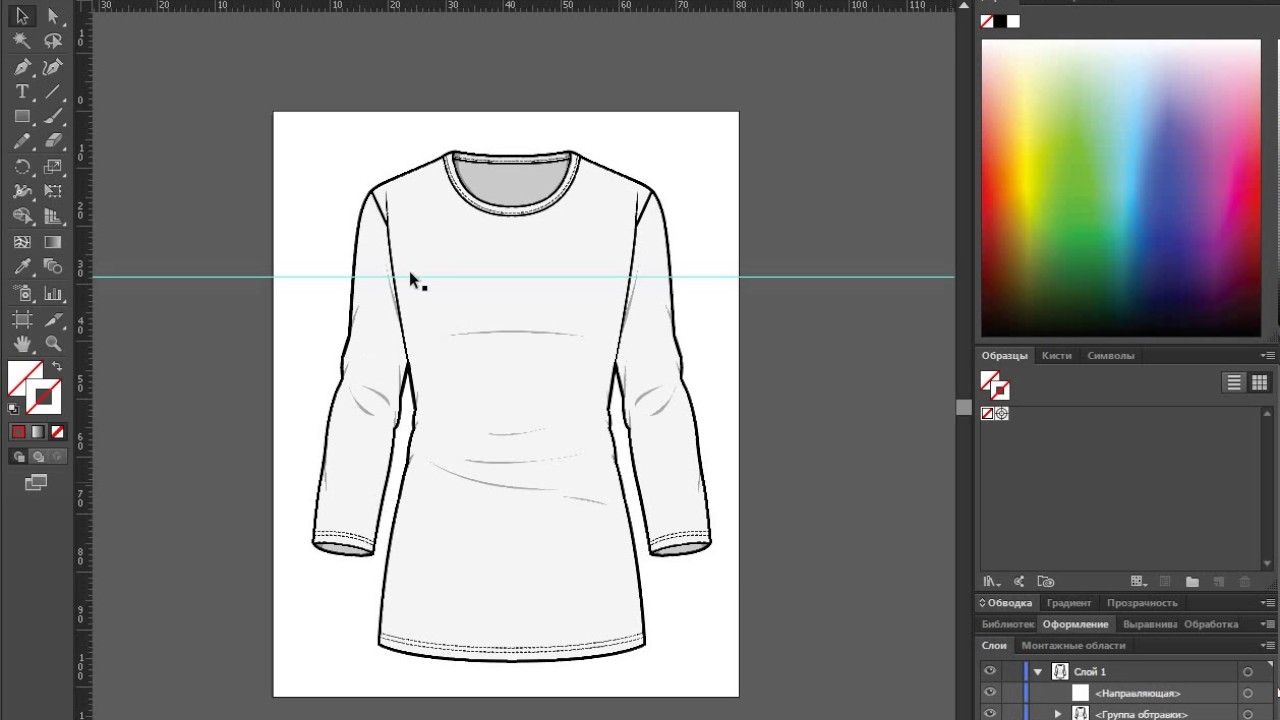Select the Selection (black arrow) tool
The image size is (1280, 720).
(x=22, y=16)
